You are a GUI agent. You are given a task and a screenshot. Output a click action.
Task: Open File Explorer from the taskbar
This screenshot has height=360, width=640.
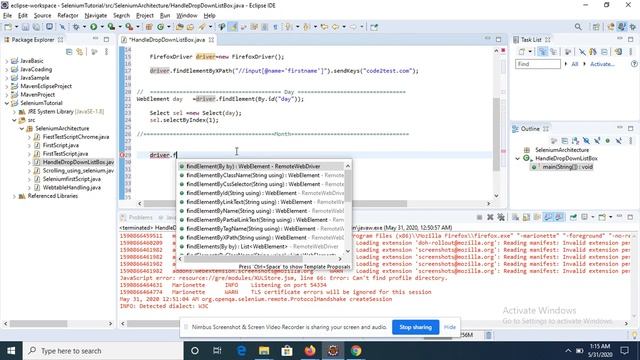click(x=264, y=351)
